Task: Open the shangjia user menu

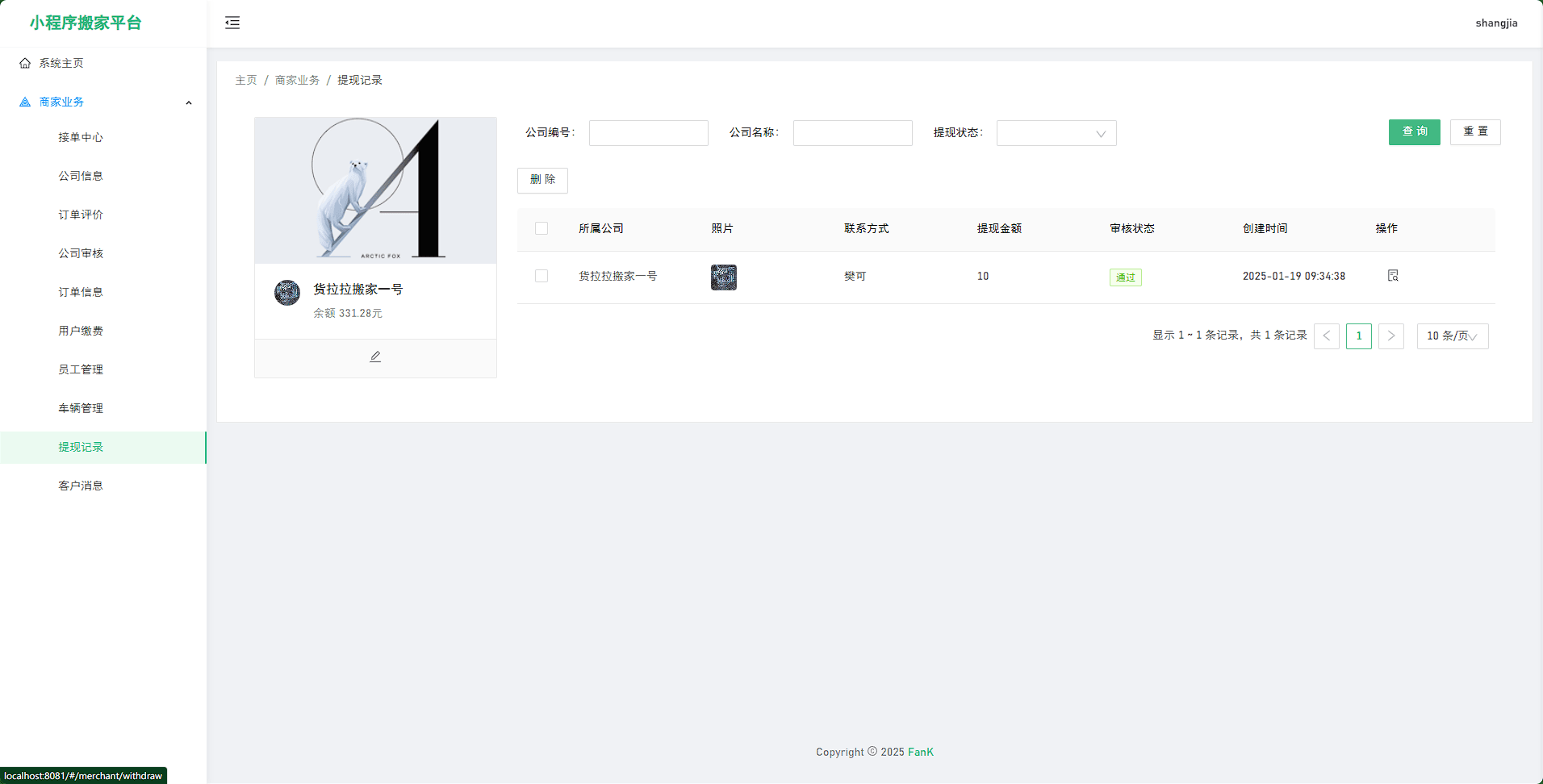Action: click(x=1496, y=23)
